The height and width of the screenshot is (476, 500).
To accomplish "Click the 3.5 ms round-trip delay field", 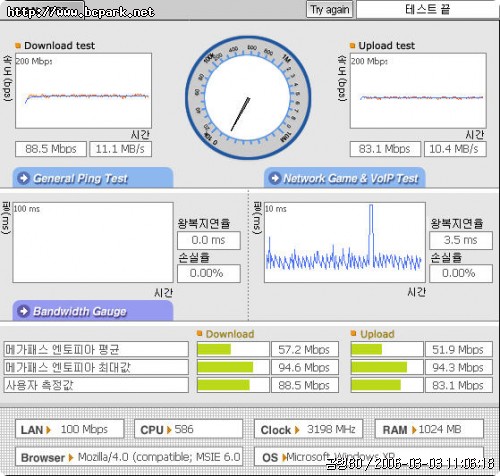I will click(461, 240).
